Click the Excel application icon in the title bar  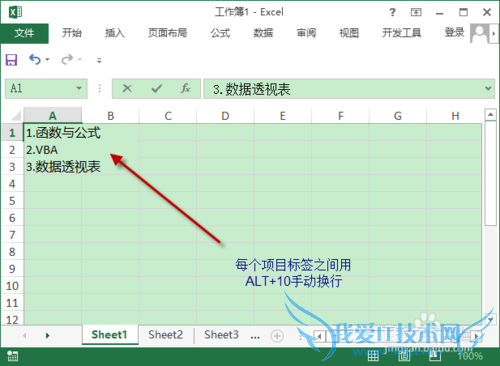coord(15,12)
